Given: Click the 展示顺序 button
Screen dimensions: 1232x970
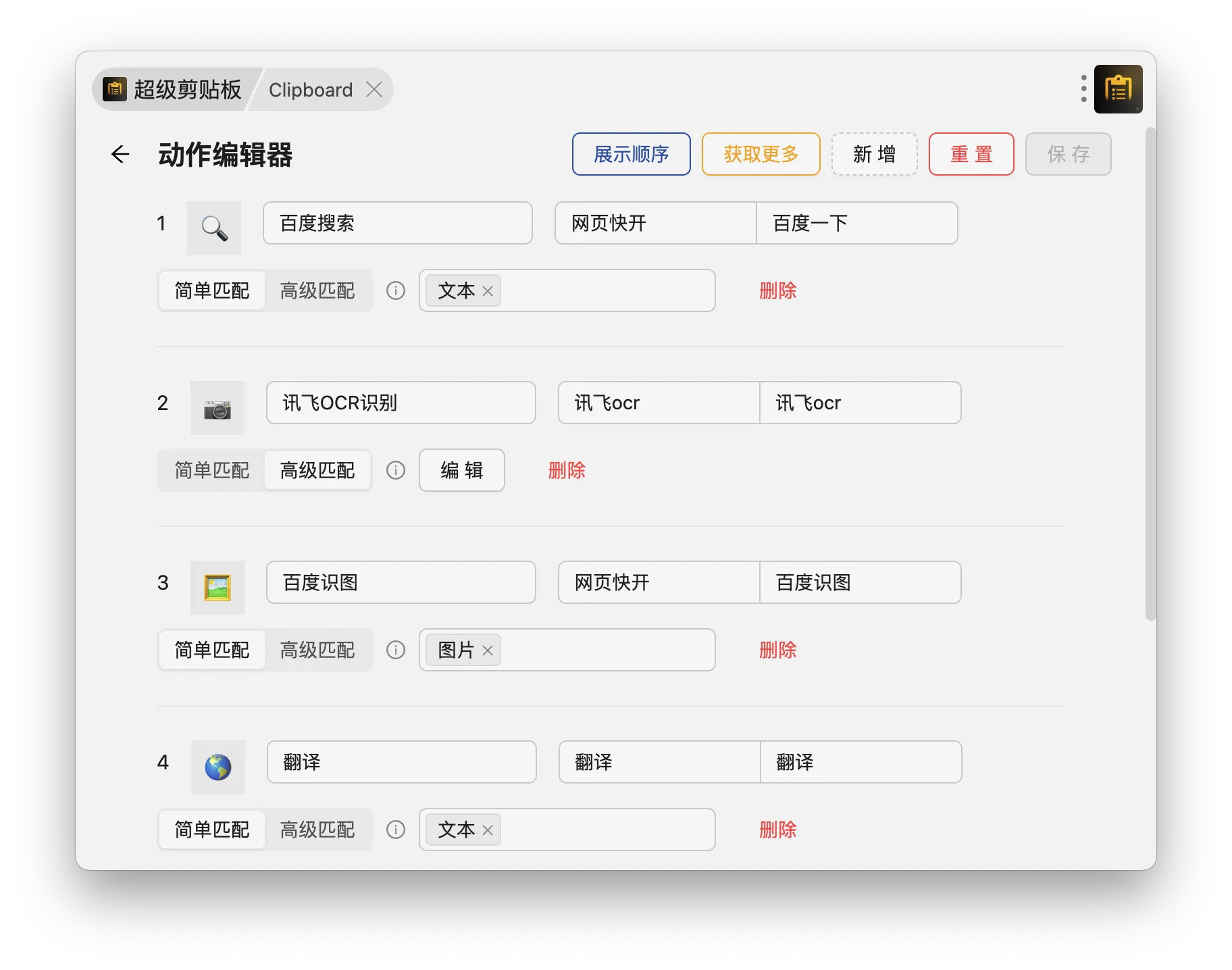Looking at the screenshot, I should pos(631,155).
